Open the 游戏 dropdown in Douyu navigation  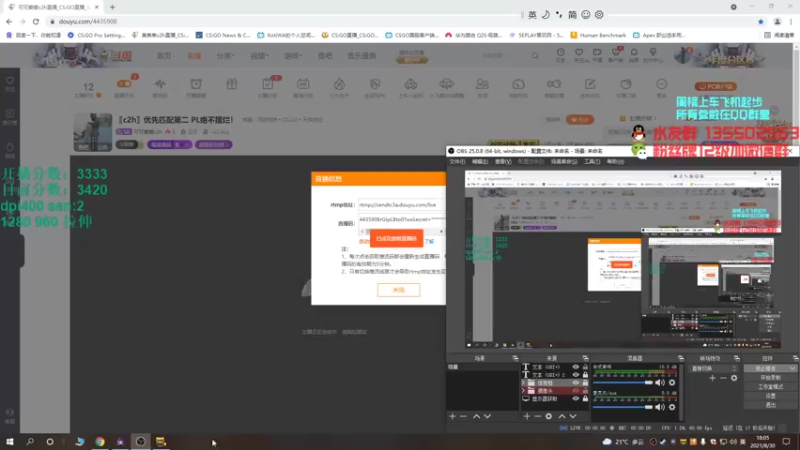pyautogui.click(x=292, y=56)
